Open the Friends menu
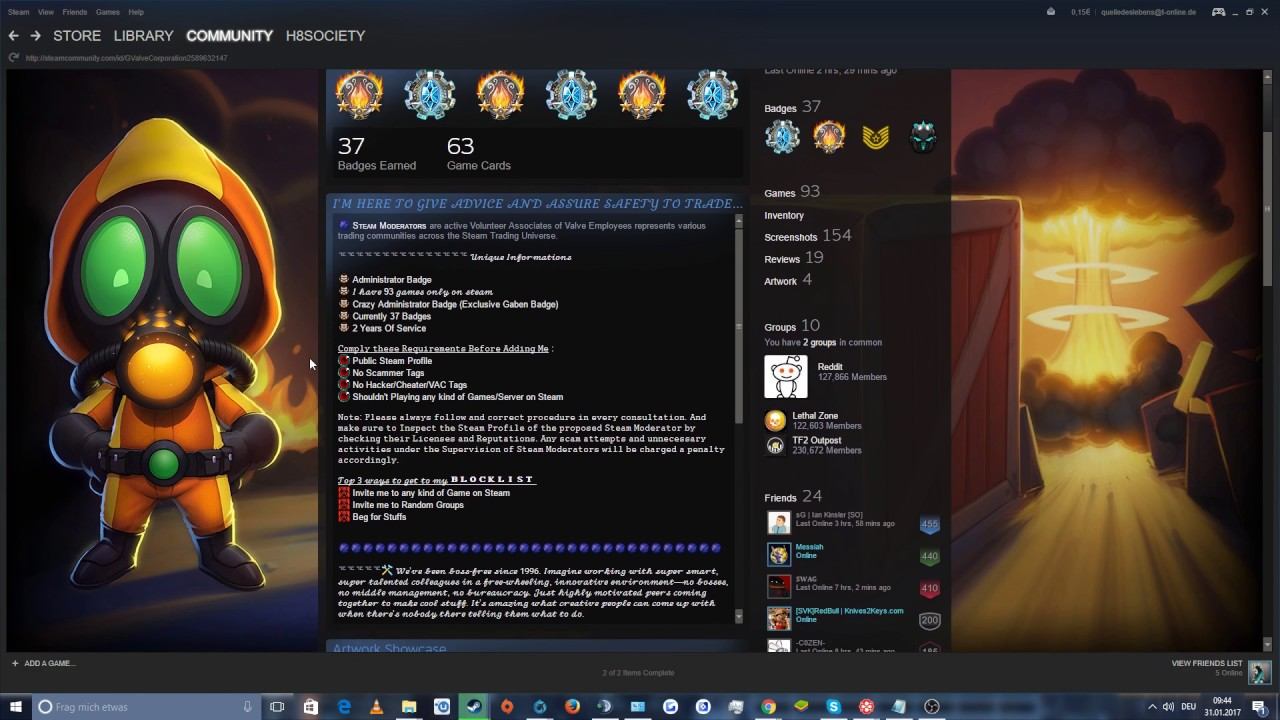1280x720 pixels. click(x=75, y=12)
